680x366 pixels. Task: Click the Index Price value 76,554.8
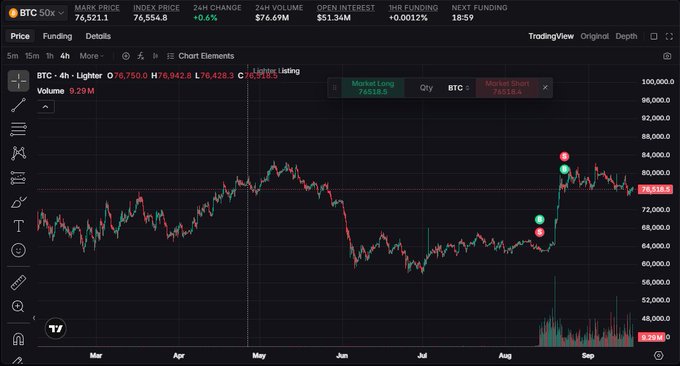click(x=150, y=18)
